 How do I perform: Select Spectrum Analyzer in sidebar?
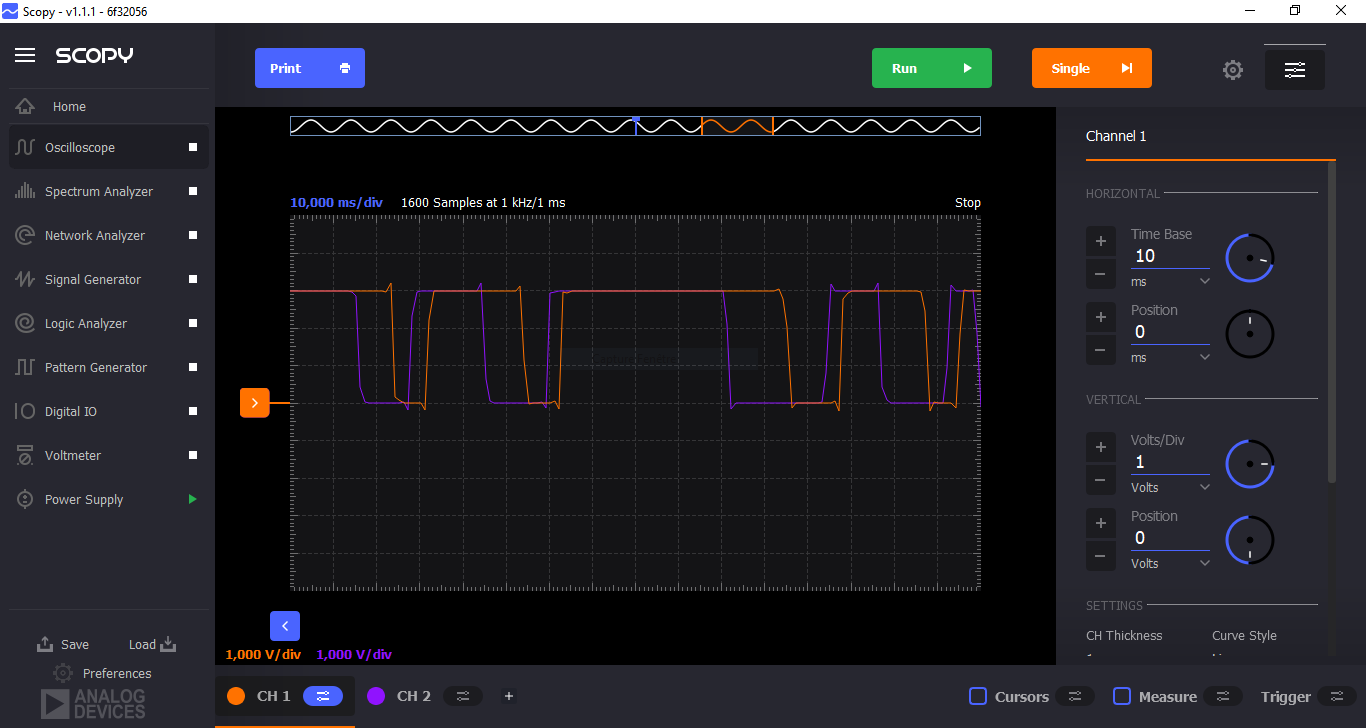(109, 191)
